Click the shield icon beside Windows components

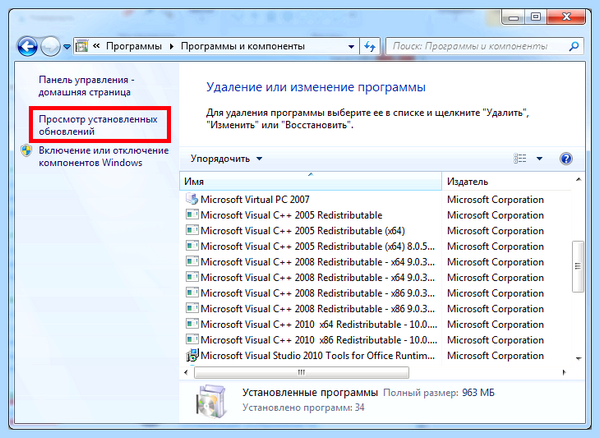point(27,151)
